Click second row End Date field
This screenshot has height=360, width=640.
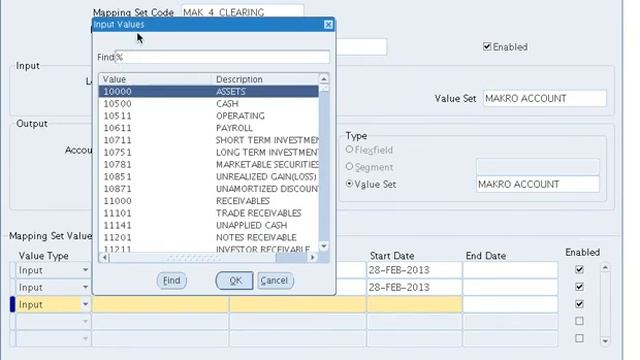(x=510, y=287)
